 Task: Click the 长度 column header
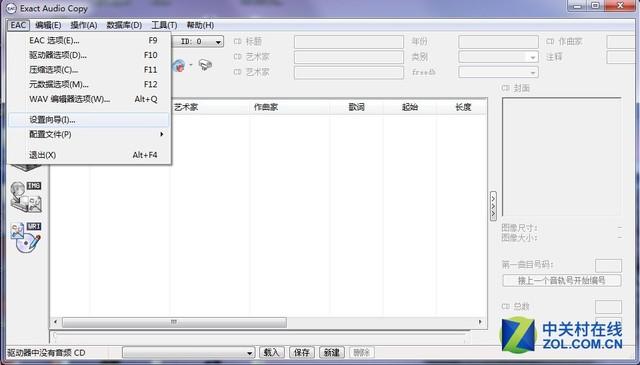[x=463, y=107]
